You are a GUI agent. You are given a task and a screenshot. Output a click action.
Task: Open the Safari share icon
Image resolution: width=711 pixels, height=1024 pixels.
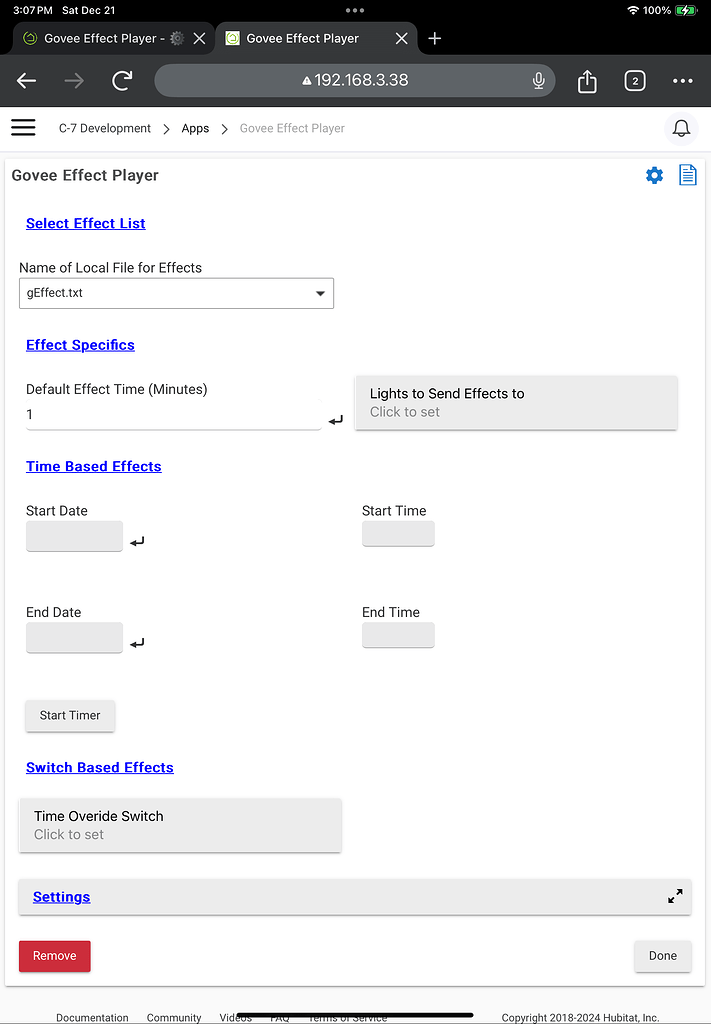(587, 81)
